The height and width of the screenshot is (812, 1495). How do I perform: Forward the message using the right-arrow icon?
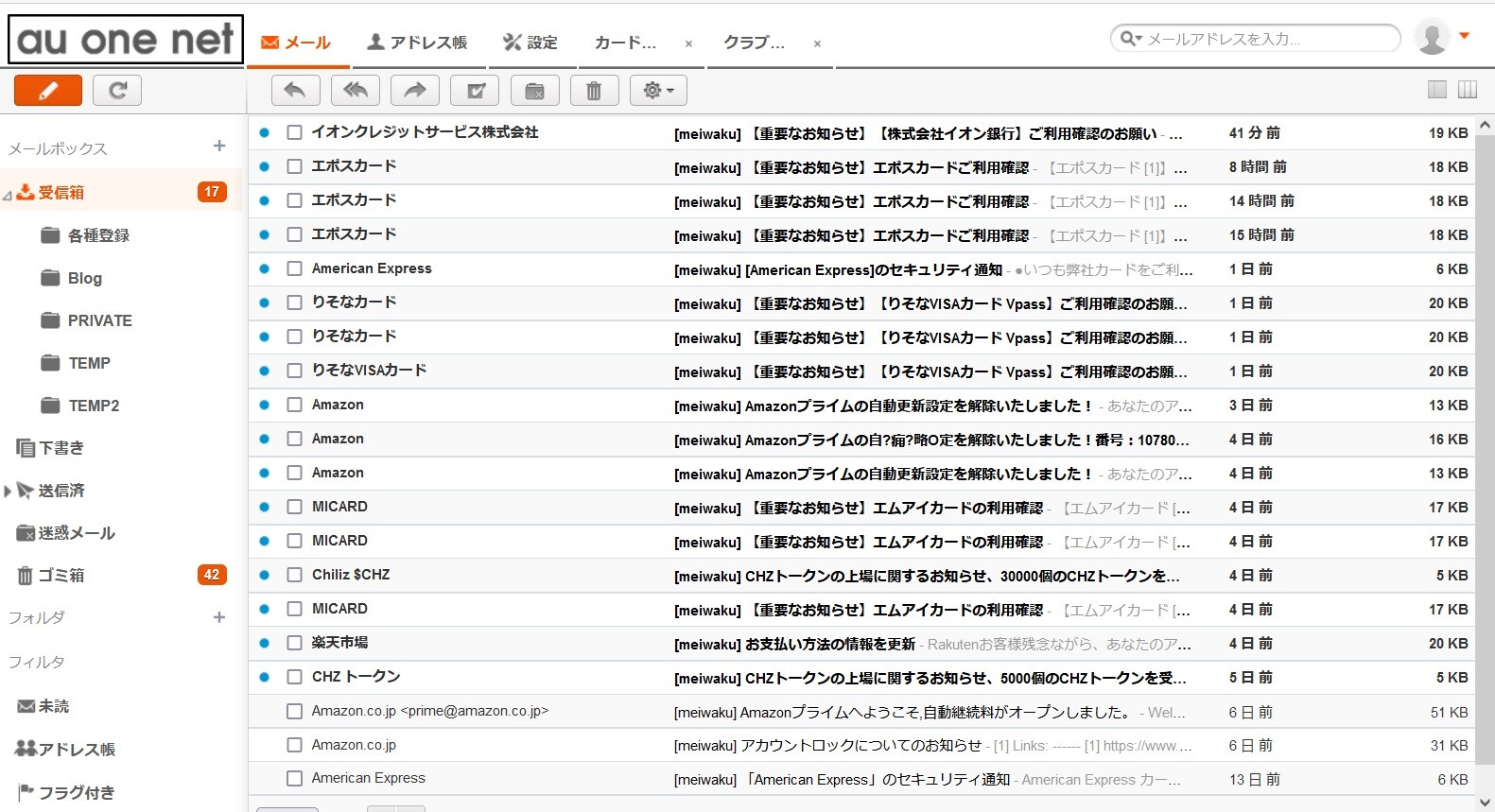(x=415, y=91)
